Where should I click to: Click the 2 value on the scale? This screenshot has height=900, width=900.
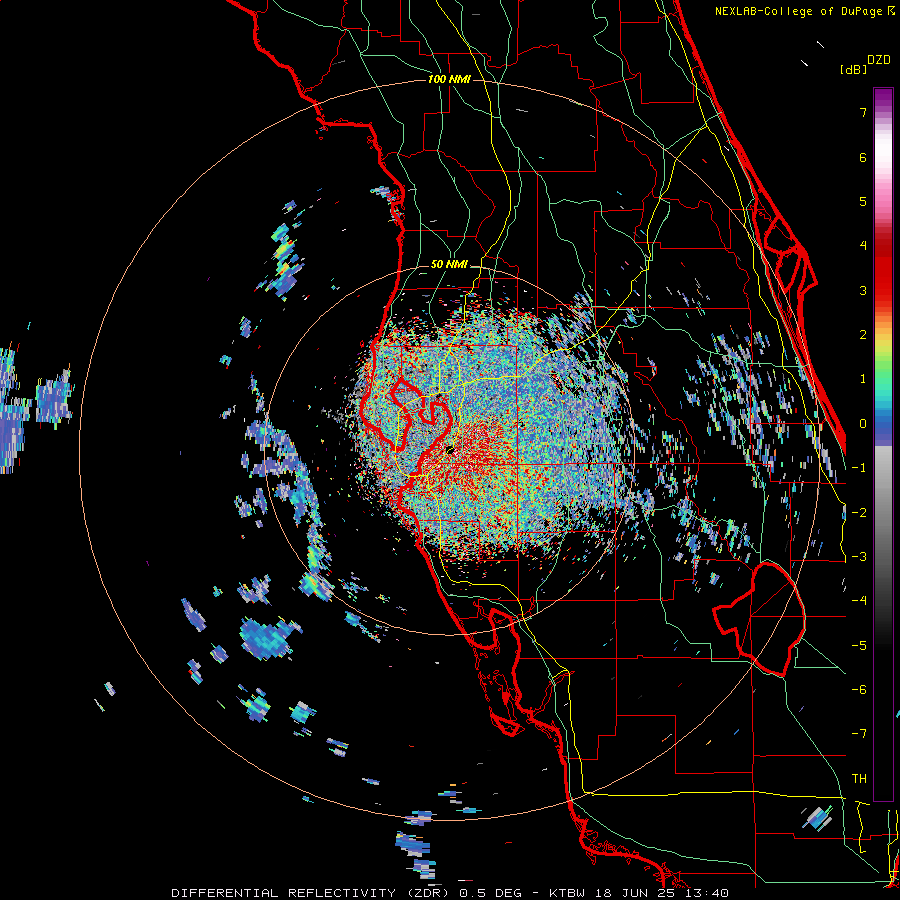coord(863,334)
